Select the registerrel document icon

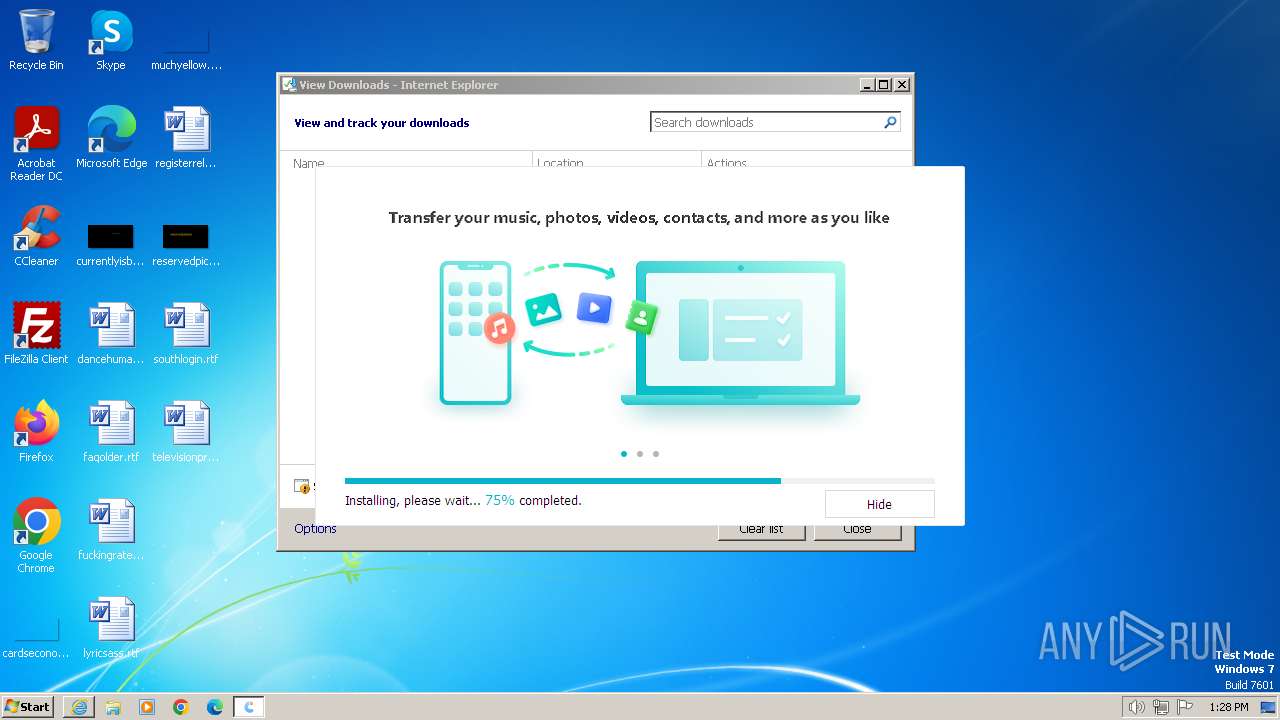[x=186, y=137]
